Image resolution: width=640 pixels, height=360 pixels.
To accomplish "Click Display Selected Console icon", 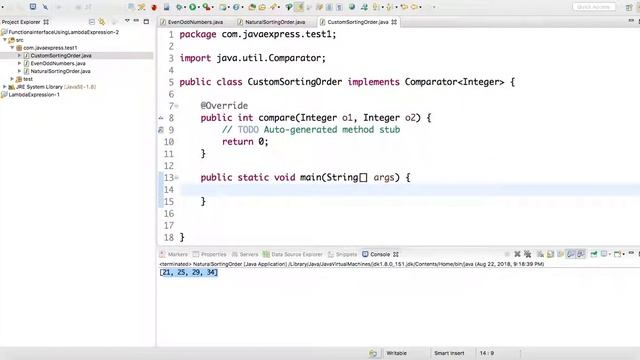I will click(604, 254).
